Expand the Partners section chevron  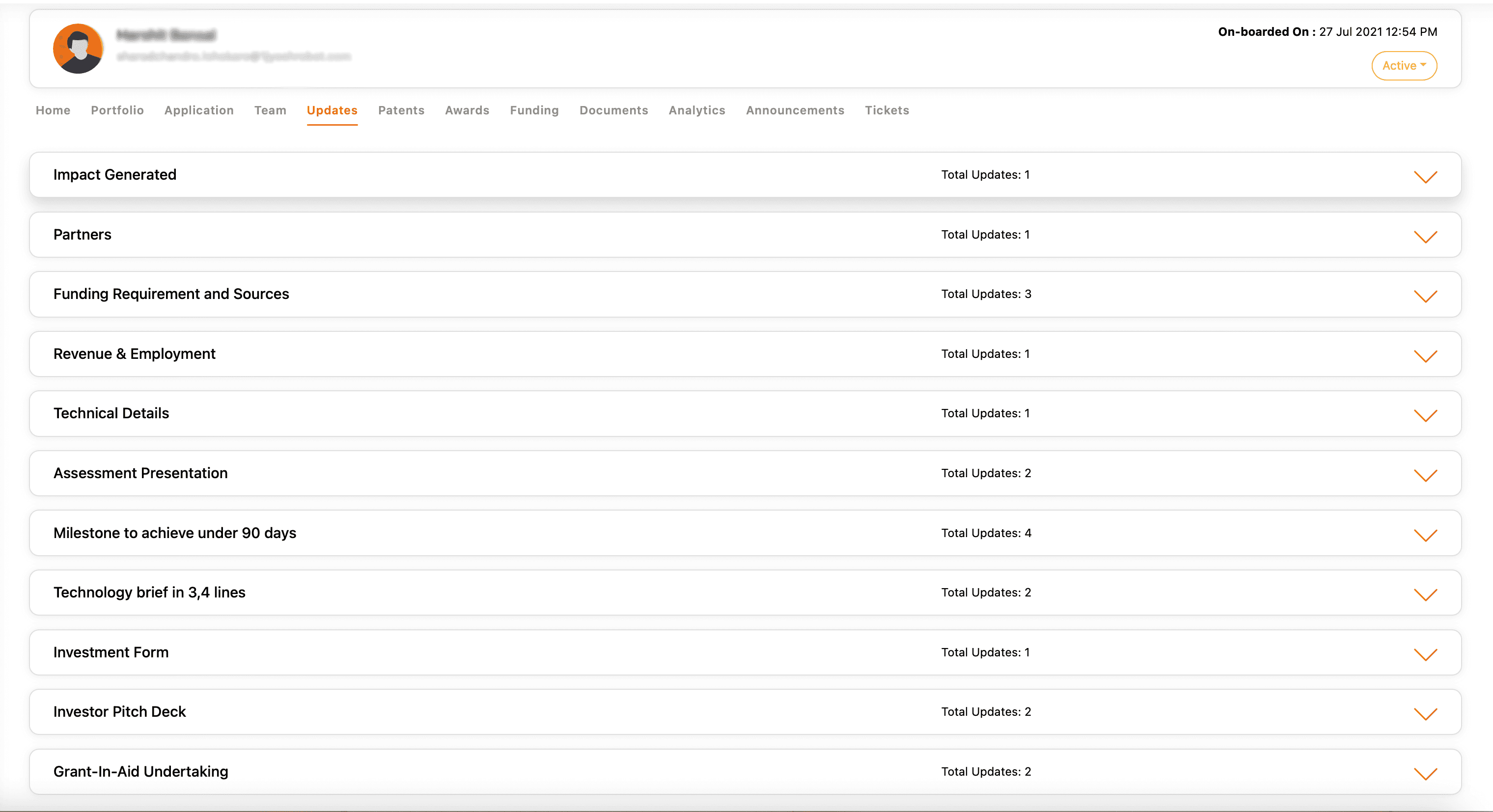click(x=1425, y=236)
